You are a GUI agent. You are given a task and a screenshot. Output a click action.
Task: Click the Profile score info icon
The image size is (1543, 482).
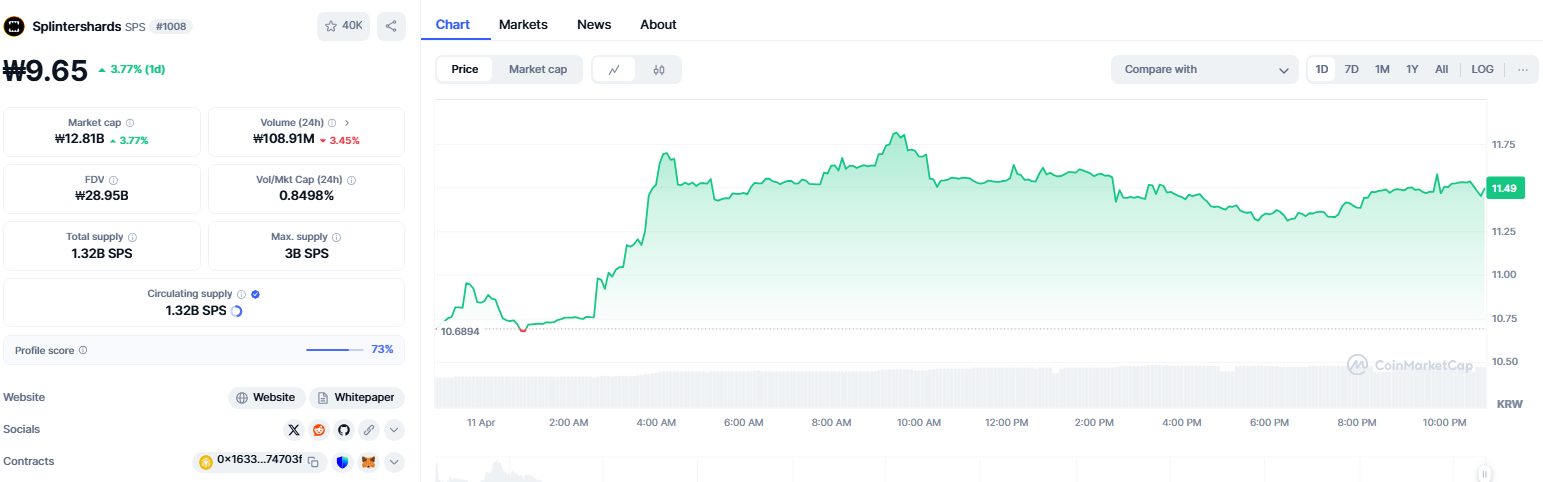point(83,350)
